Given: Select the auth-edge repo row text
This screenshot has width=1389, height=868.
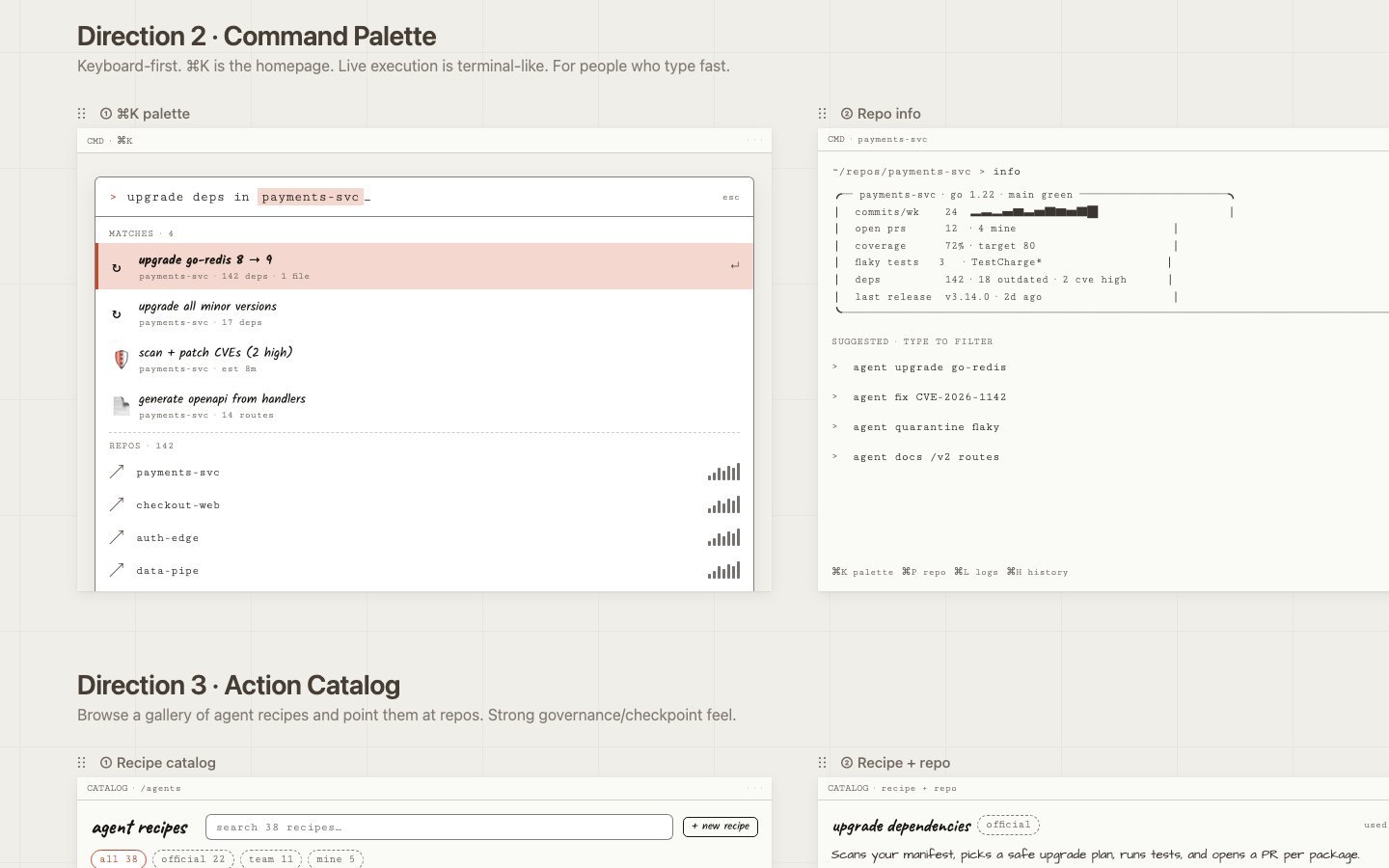Looking at the screenshot, I should (x=168, y=538).
